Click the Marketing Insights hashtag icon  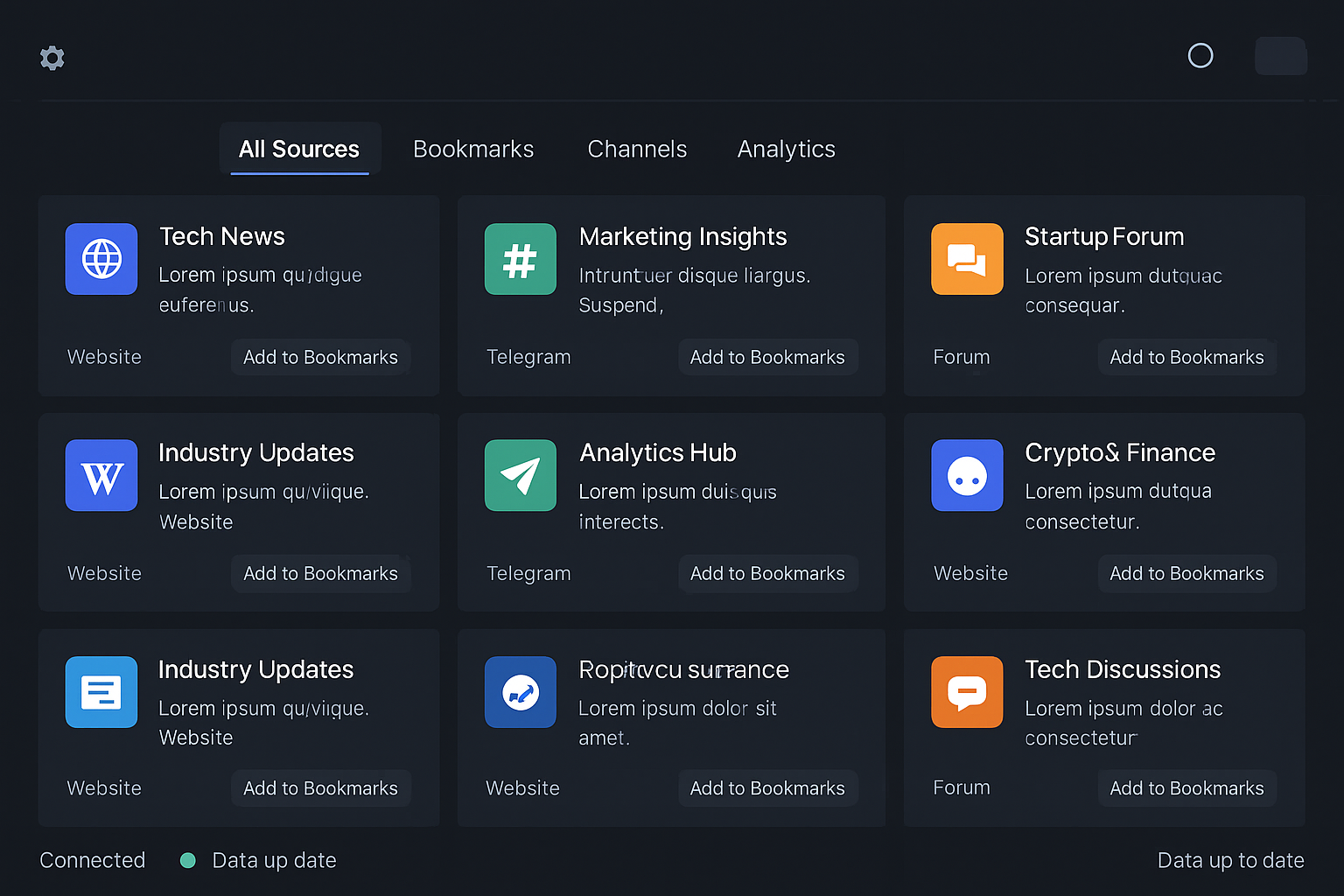[x=521, y=259]
